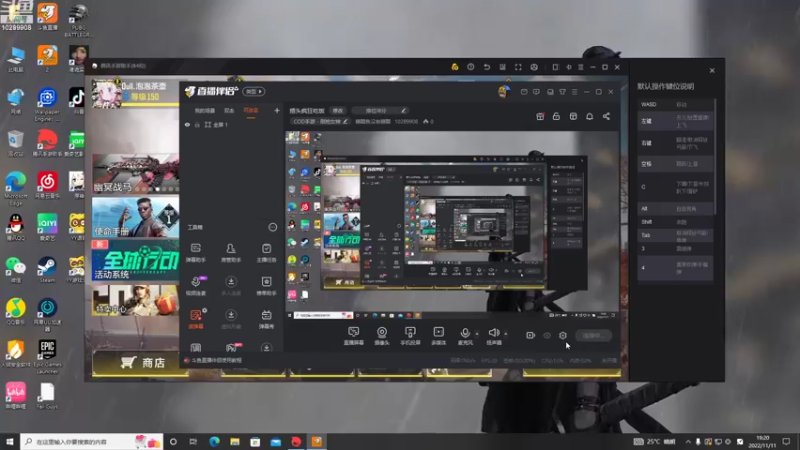Click the box icon left of the bell

click(x=573, y=116)
